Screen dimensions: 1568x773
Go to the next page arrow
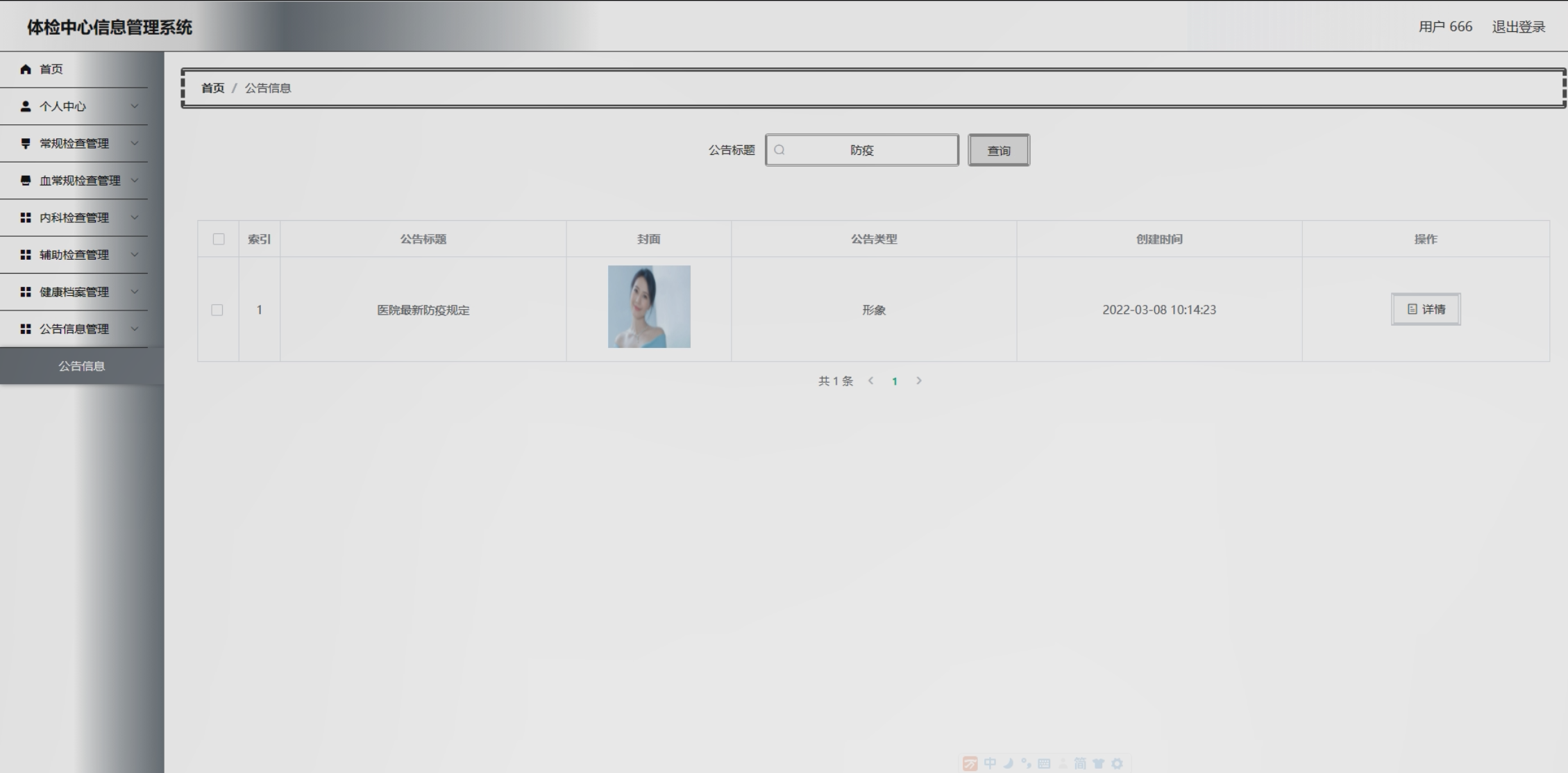click(x=918, y=381)
